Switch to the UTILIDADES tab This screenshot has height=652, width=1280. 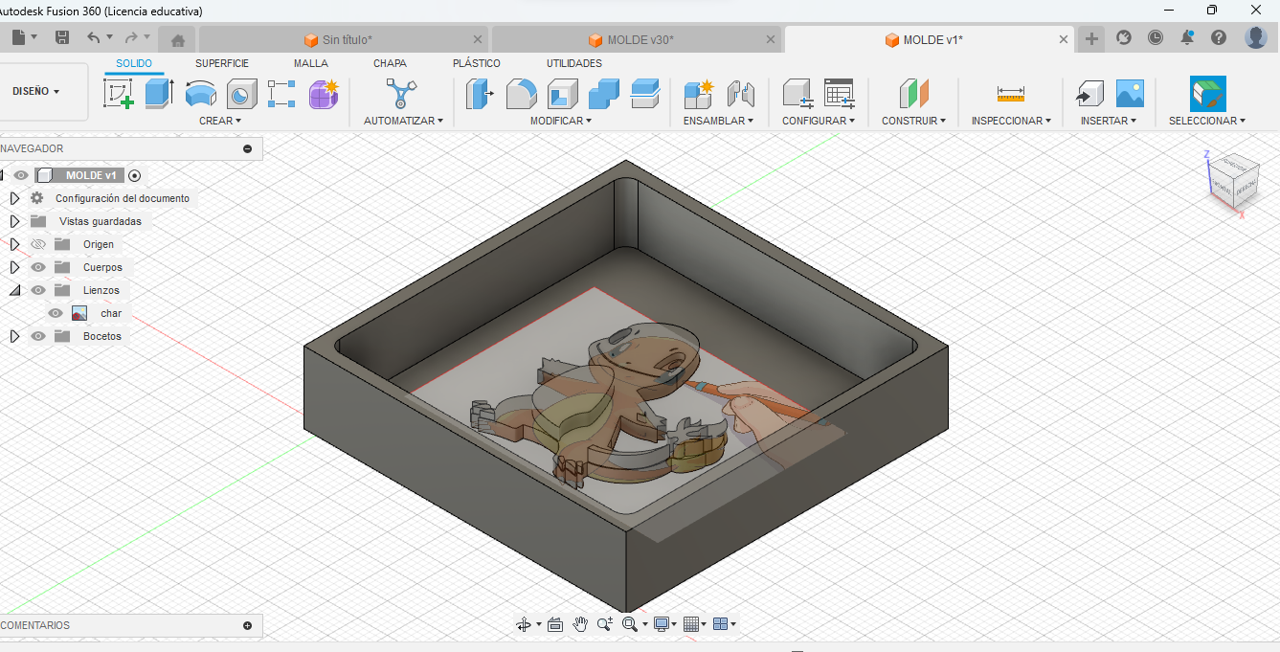tap(574, 63)
